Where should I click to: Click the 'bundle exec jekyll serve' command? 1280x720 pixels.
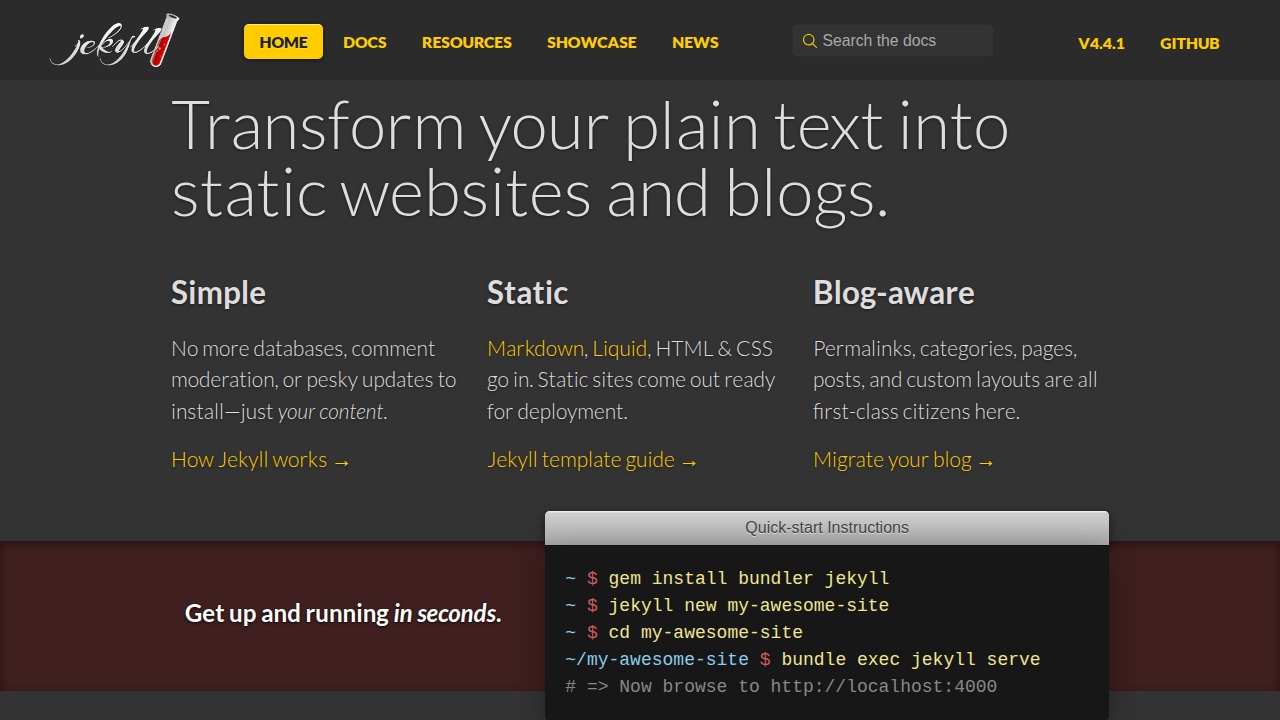pyautogui.click(x=911, y=659)
